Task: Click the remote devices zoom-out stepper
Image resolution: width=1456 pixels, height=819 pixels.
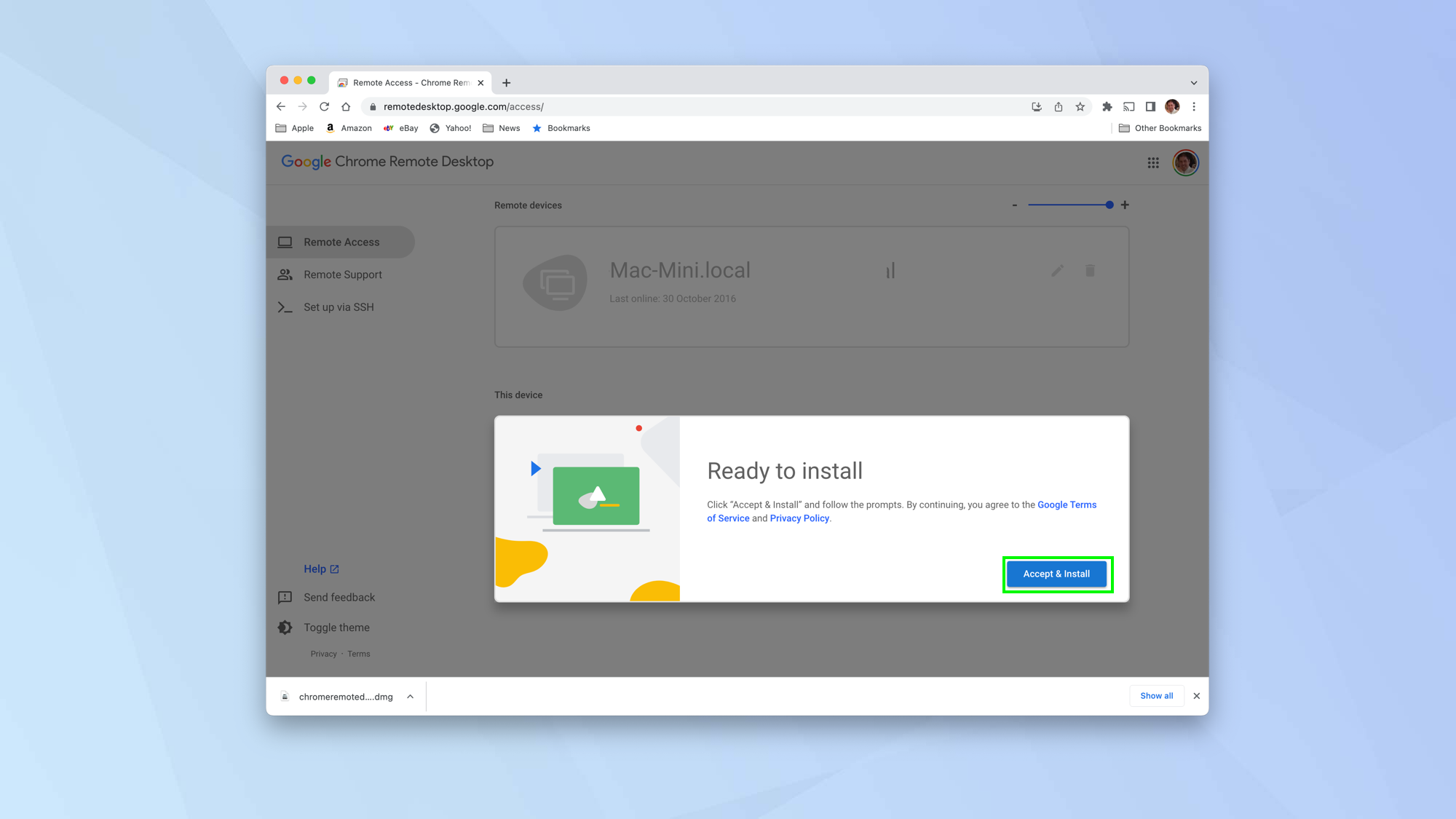Action: coord(1014,205)
